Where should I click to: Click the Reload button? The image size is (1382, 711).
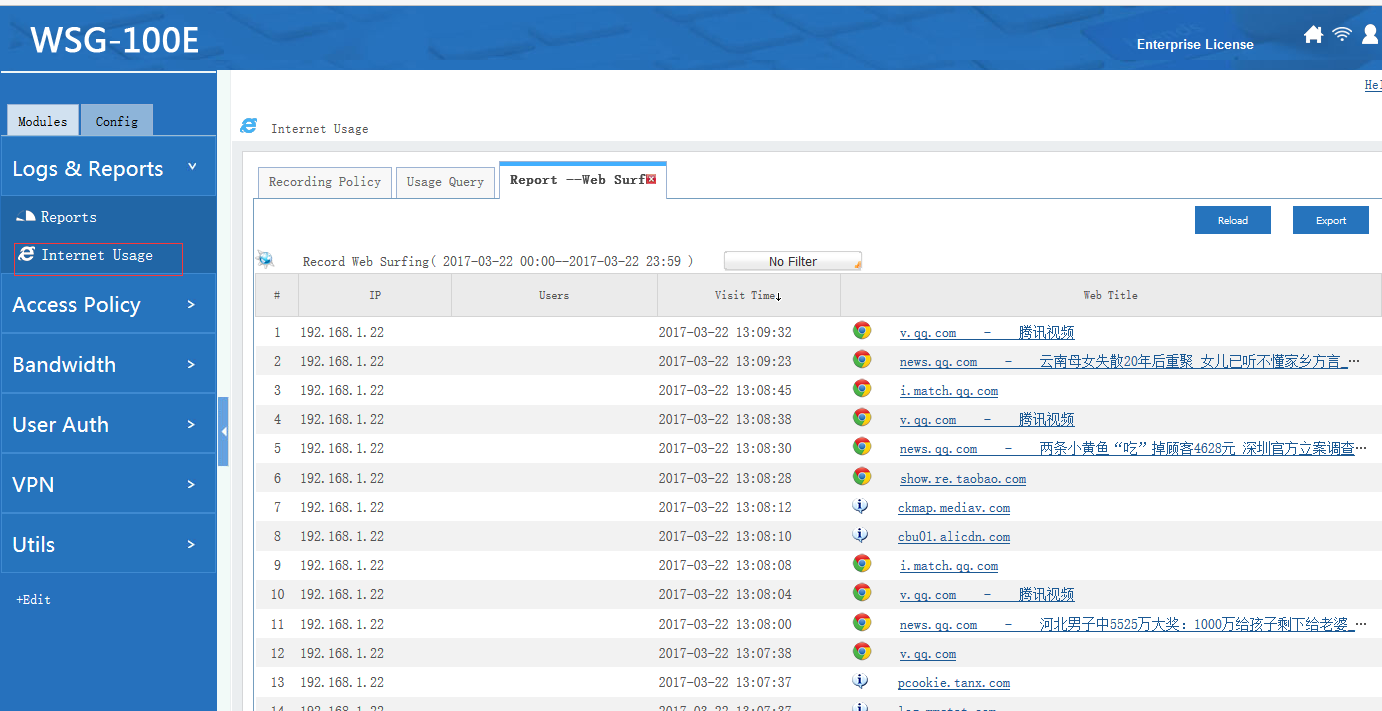pyautogui.click(x=1233, y=220)
